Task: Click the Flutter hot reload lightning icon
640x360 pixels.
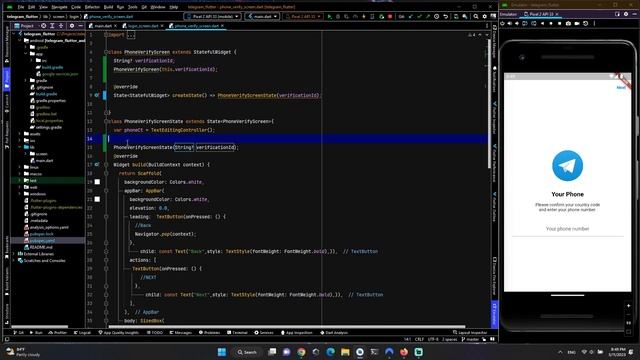Action: click(x=364, y=17)
